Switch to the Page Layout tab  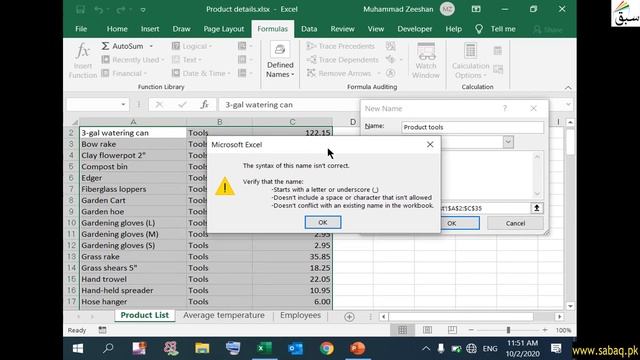click(223, 29)
